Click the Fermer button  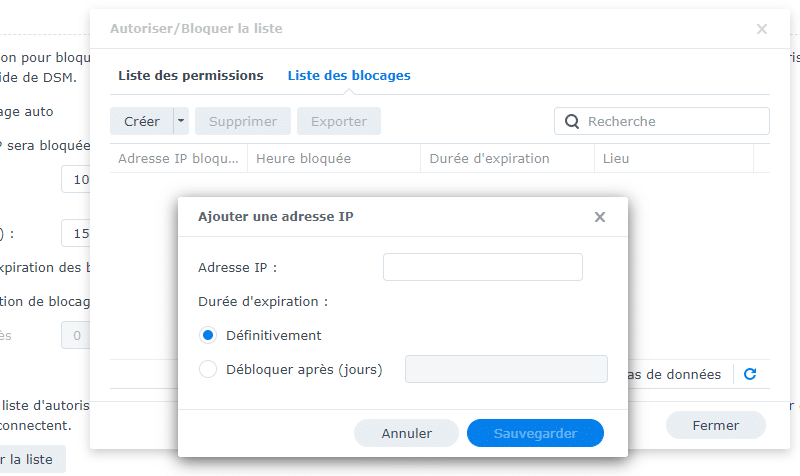click(x=716, y=425)
